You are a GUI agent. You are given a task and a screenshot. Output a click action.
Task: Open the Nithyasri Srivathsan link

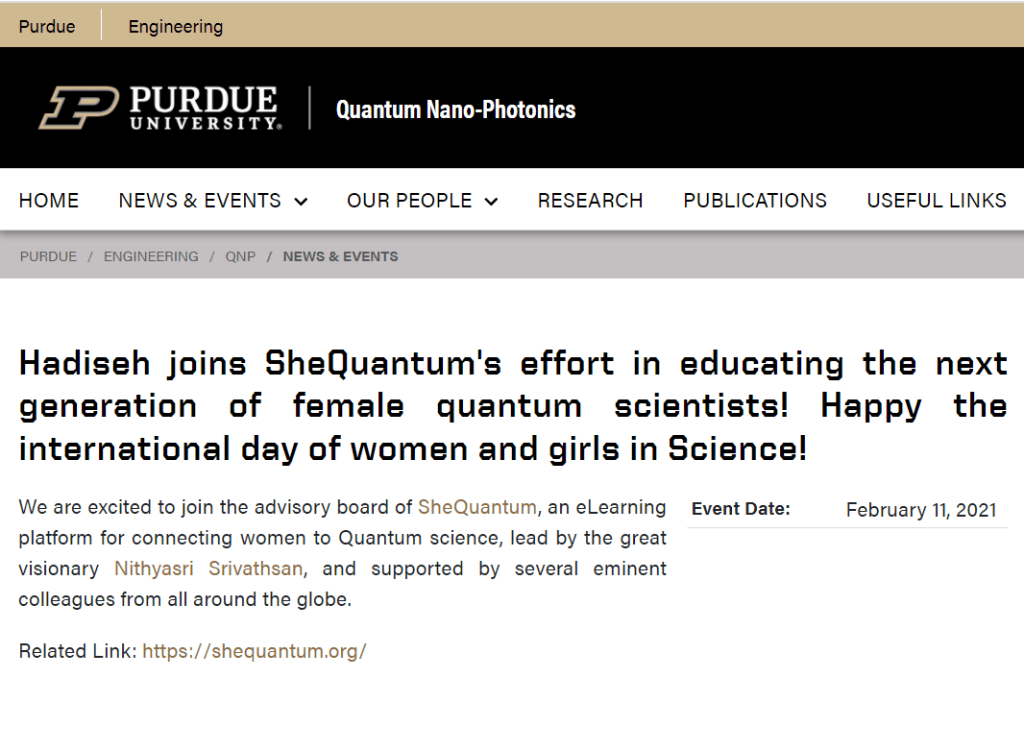[209, 569]
